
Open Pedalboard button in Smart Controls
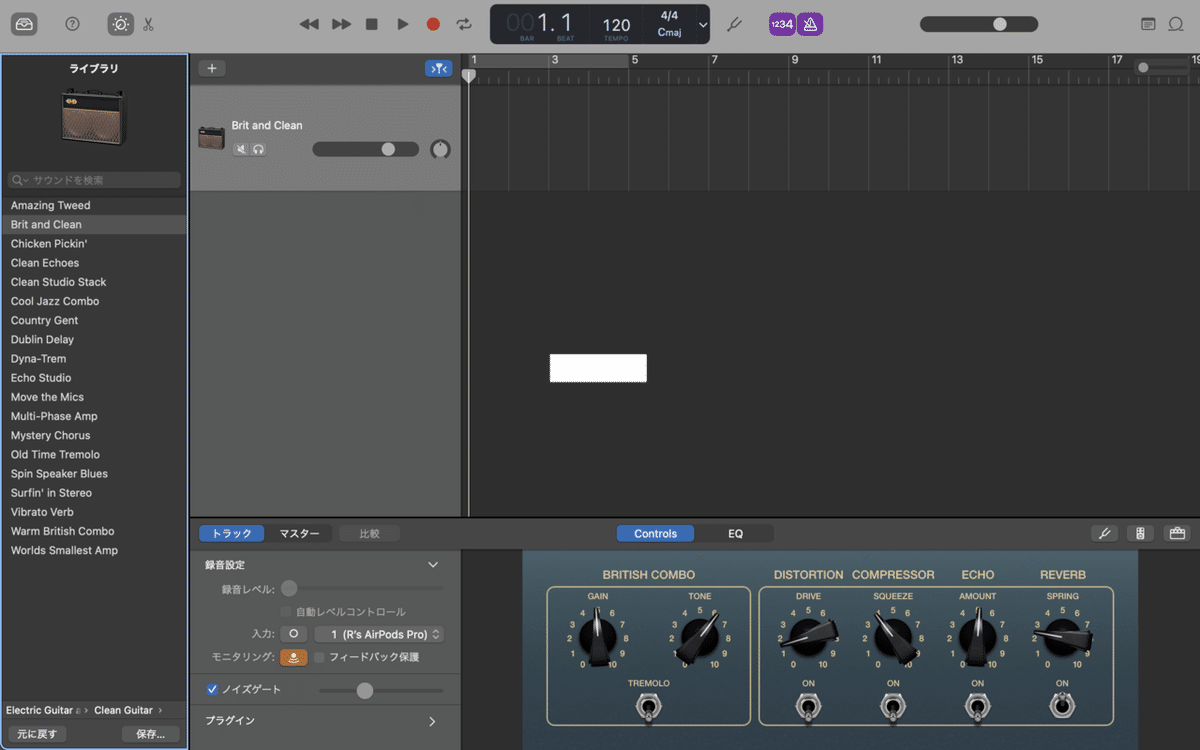[x=1177, y=534]
